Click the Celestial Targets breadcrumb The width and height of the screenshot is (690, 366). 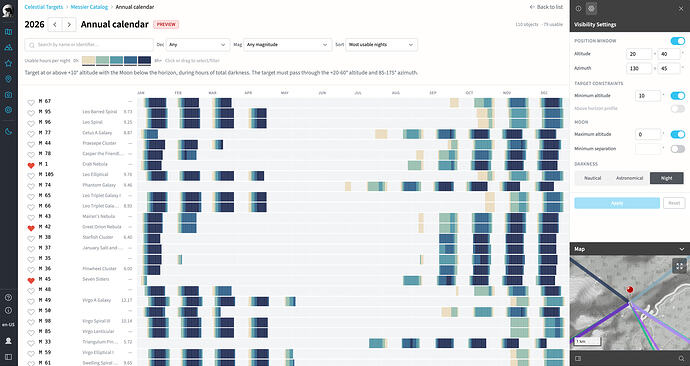[x=44, y=7]
